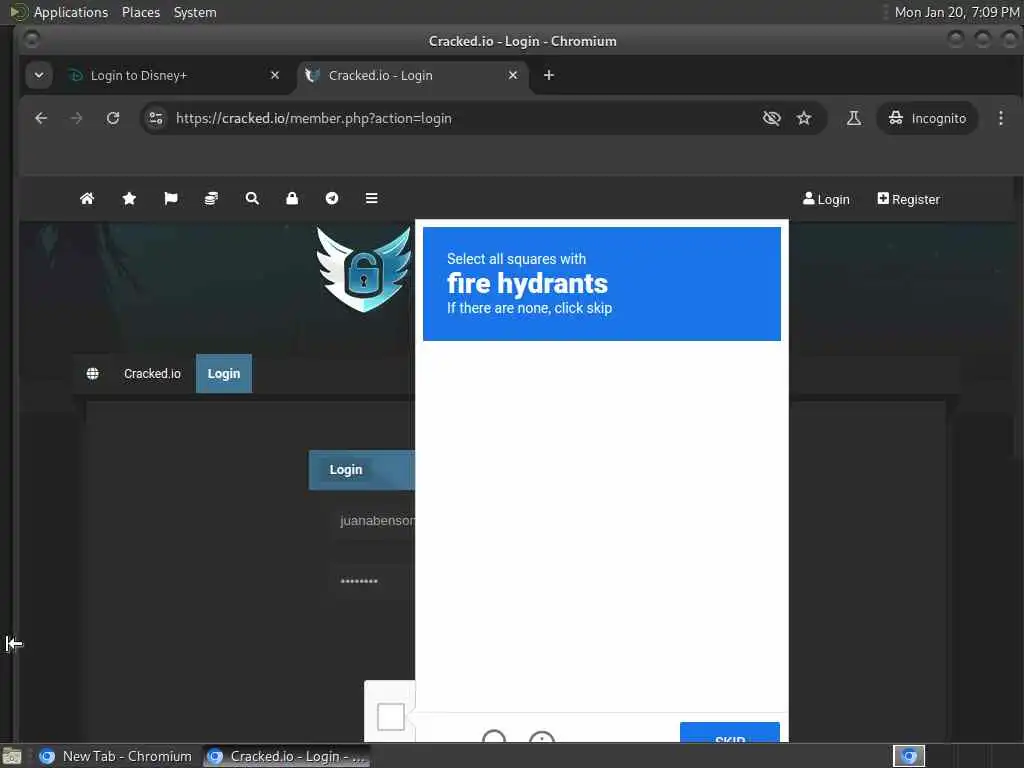Close the Cracked.io - Login tab
The image size is (1024, 768).
[513, 75]
